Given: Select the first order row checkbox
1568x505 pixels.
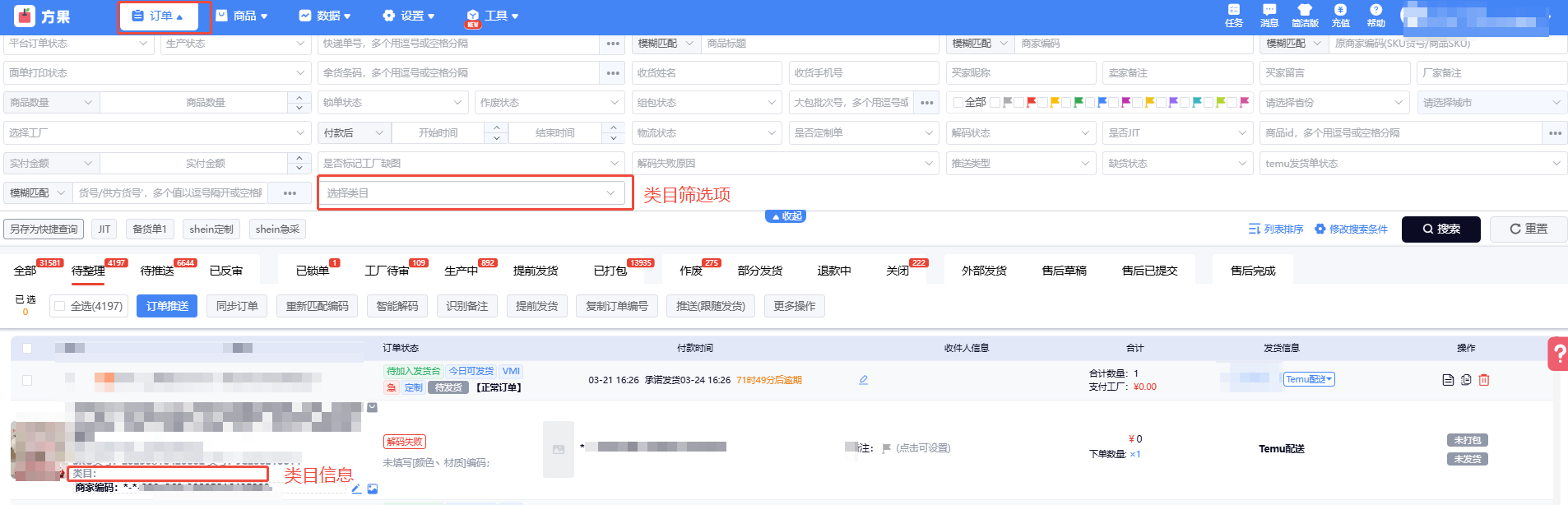Looking at the screenshot, I should pos(27,380).
